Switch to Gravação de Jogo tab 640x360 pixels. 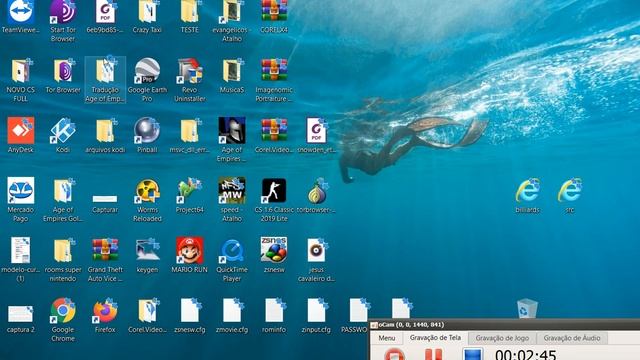(x=502, y=338)
